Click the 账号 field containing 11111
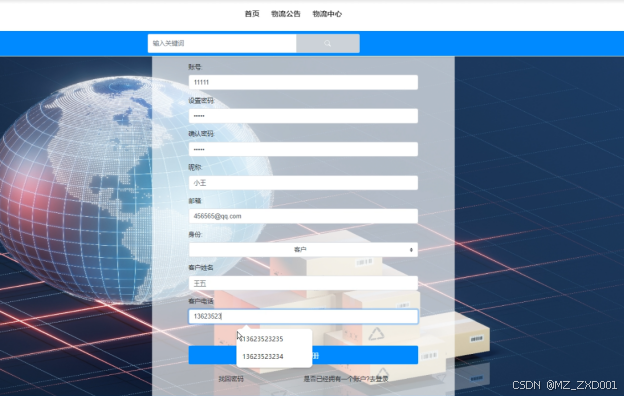This screenshot has width=624, height=397. [x=303, y=82]
